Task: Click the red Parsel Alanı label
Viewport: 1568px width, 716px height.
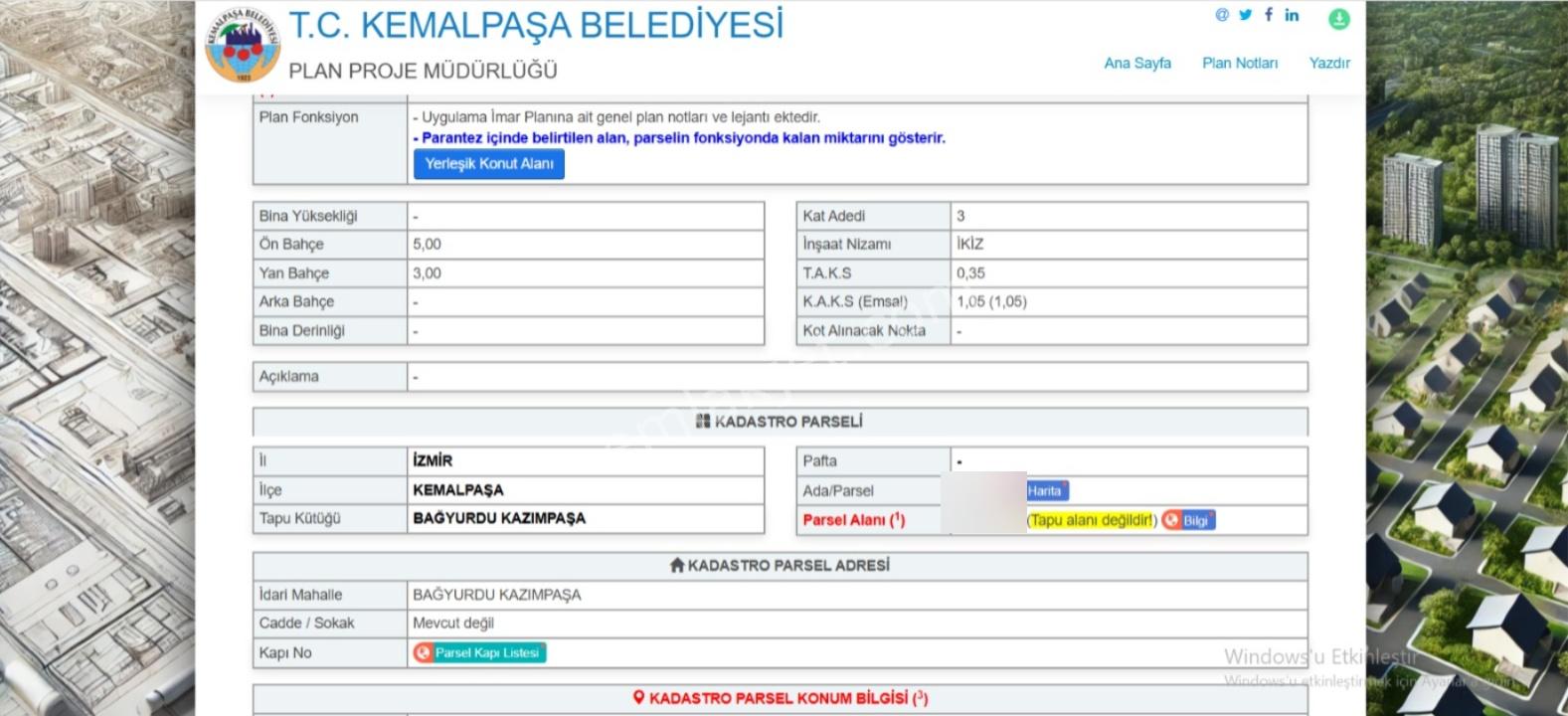Action: click(854, 519)
